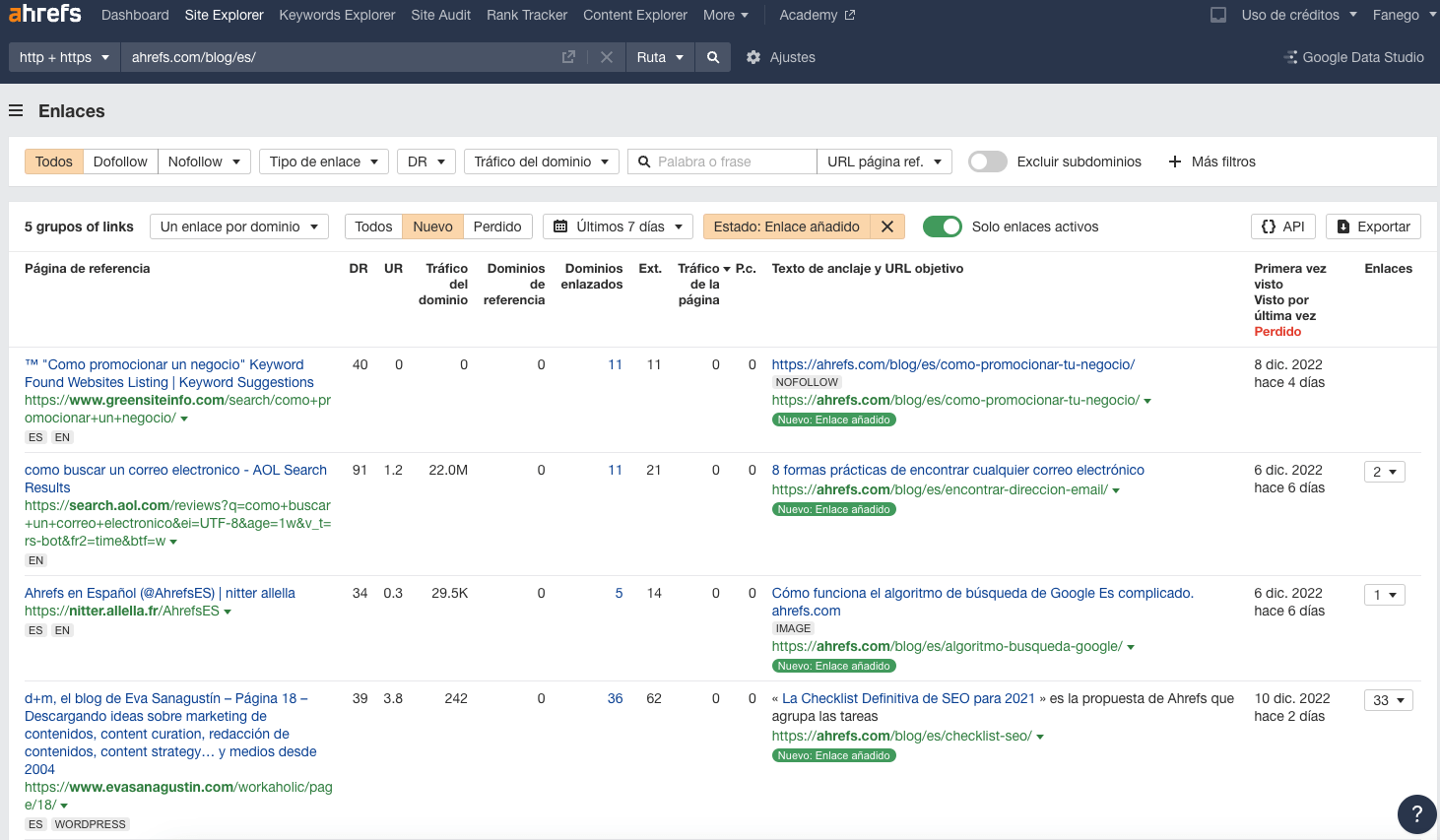Click the search magnifier in the URL bar
The width and height of the screenshot is (1440, 840).
(713, 56)
